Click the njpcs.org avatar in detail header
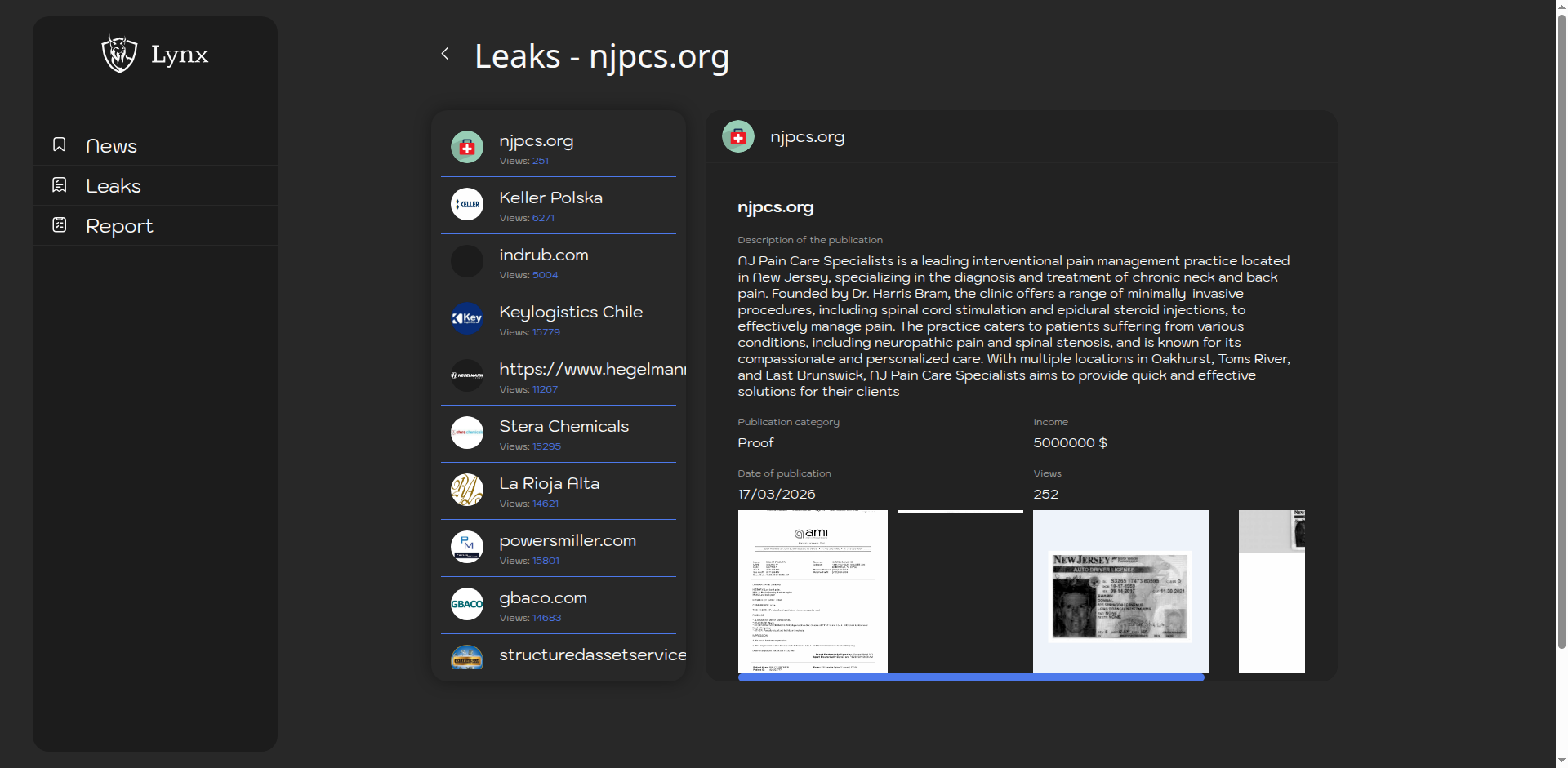1568x768 pixels. pyautogui.click(x=738, y=136)
